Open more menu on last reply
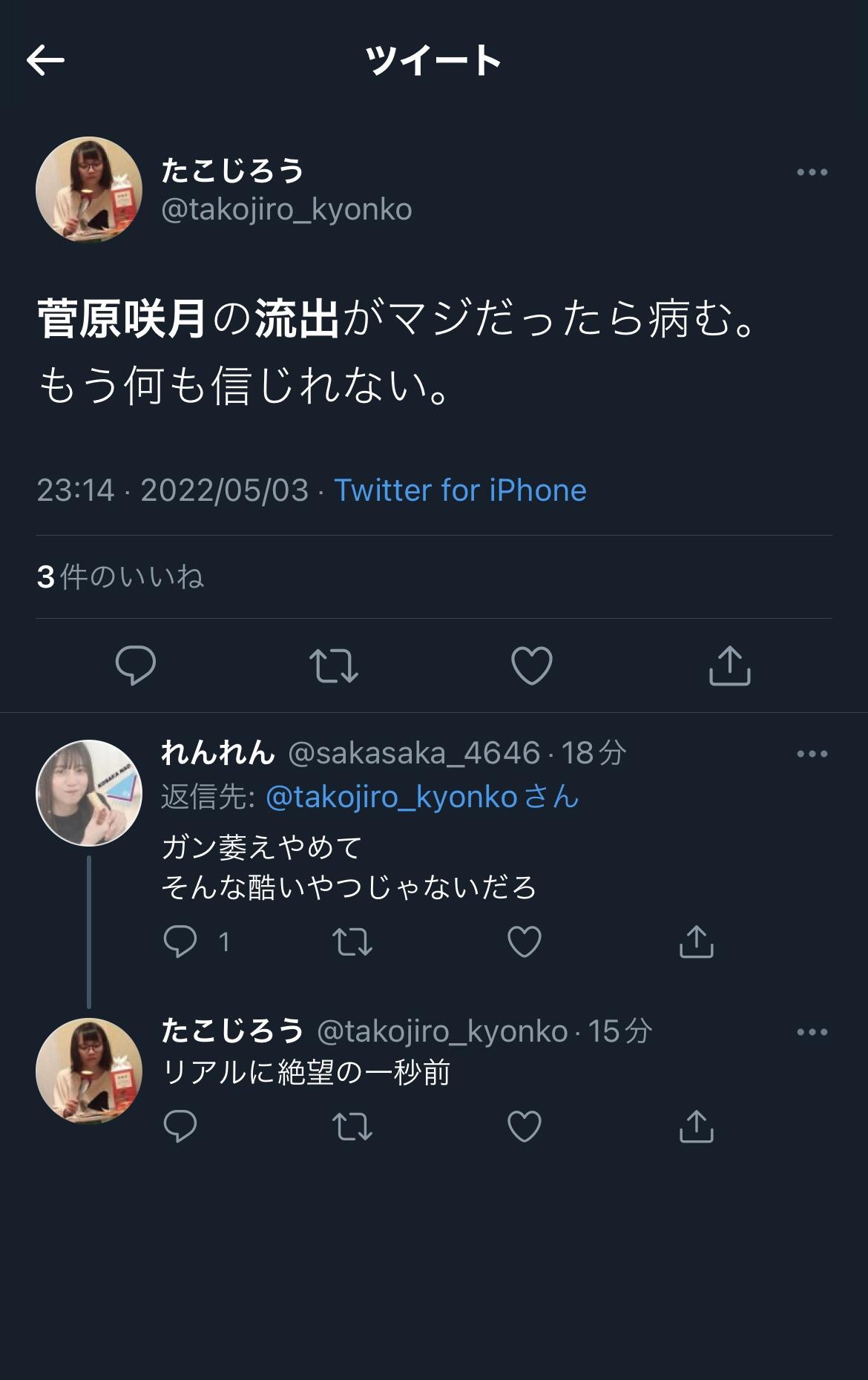The height and width of the screenshot is (1380, 868). click(x=812, y=1032)
